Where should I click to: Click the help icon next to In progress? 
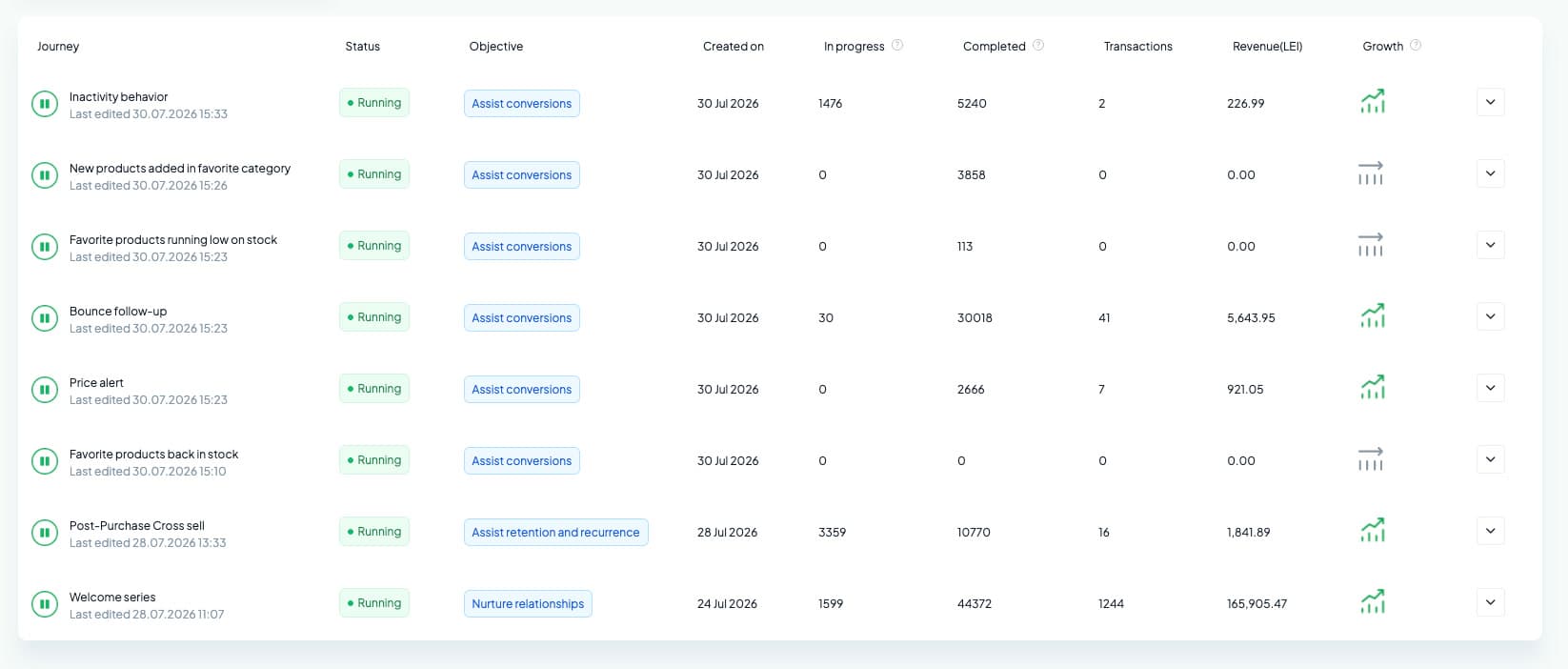[x=897, y=45]
